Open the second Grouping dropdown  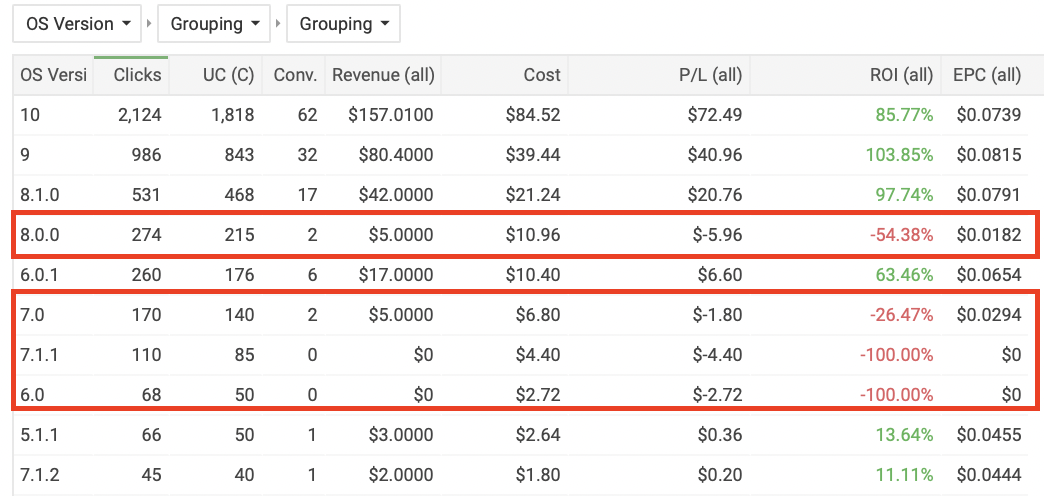tap(214, 24)
